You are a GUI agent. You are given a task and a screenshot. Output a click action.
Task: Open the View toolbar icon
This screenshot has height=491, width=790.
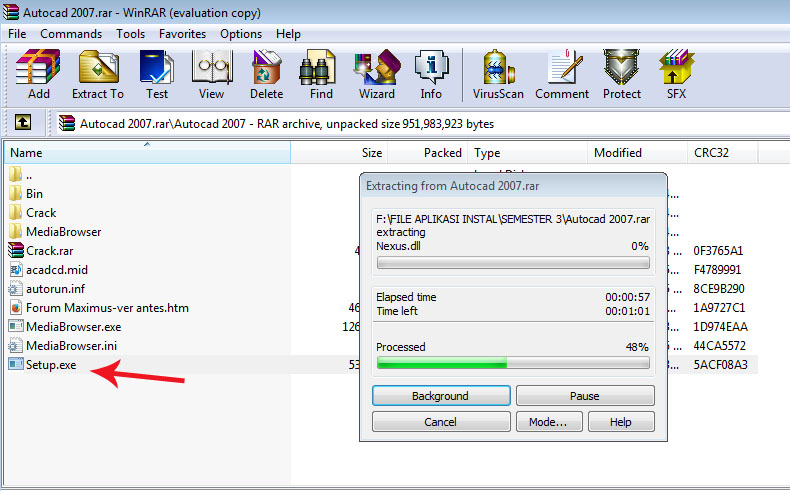212,66
